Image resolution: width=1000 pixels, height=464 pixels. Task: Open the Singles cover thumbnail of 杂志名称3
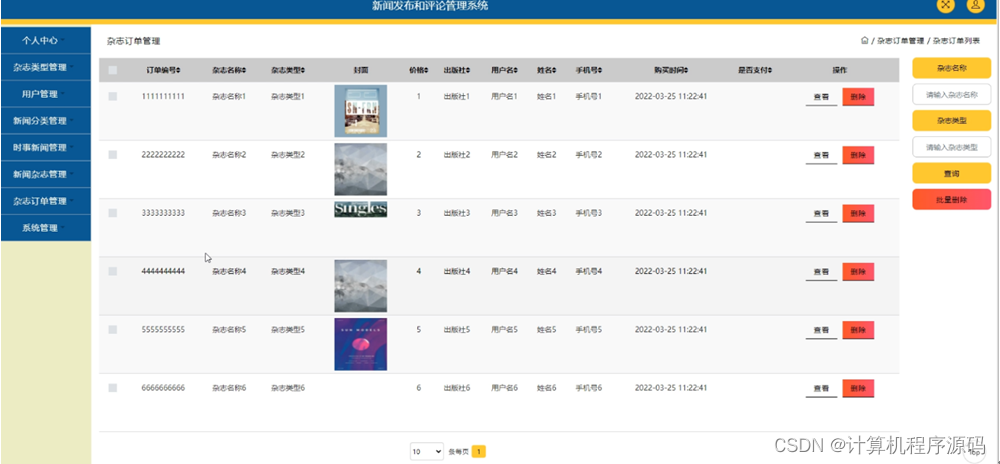pyautogui.click(x=360, y=209)
